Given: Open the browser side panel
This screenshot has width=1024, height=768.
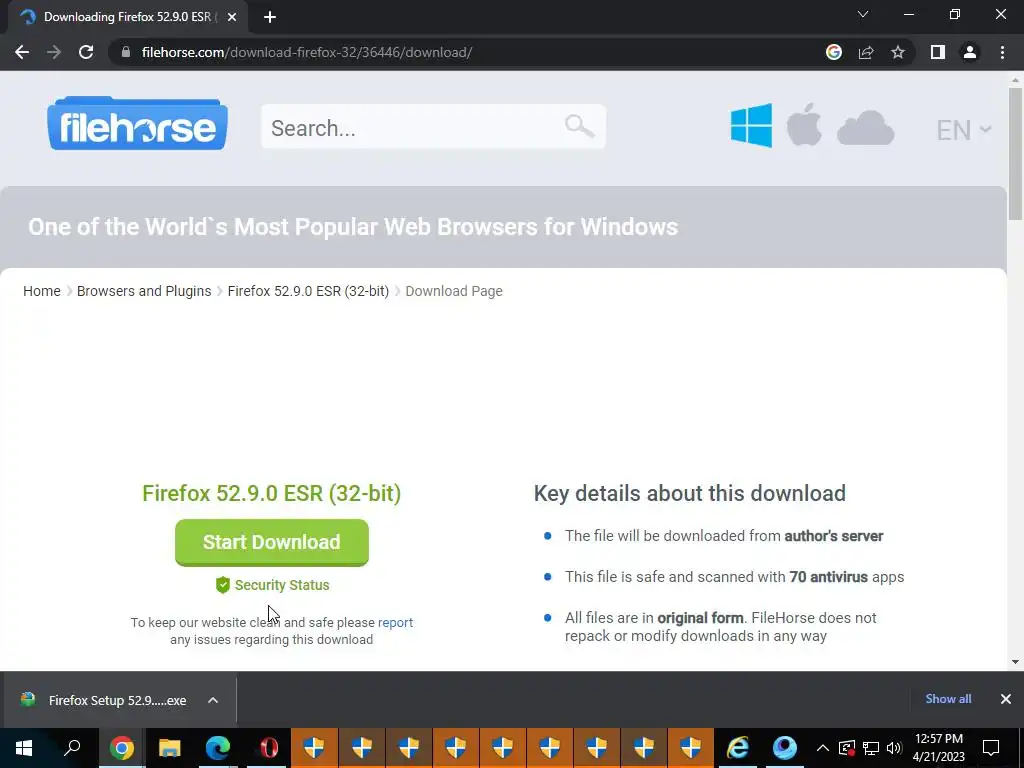Looking at the screenshot, I should coord(938,52).
